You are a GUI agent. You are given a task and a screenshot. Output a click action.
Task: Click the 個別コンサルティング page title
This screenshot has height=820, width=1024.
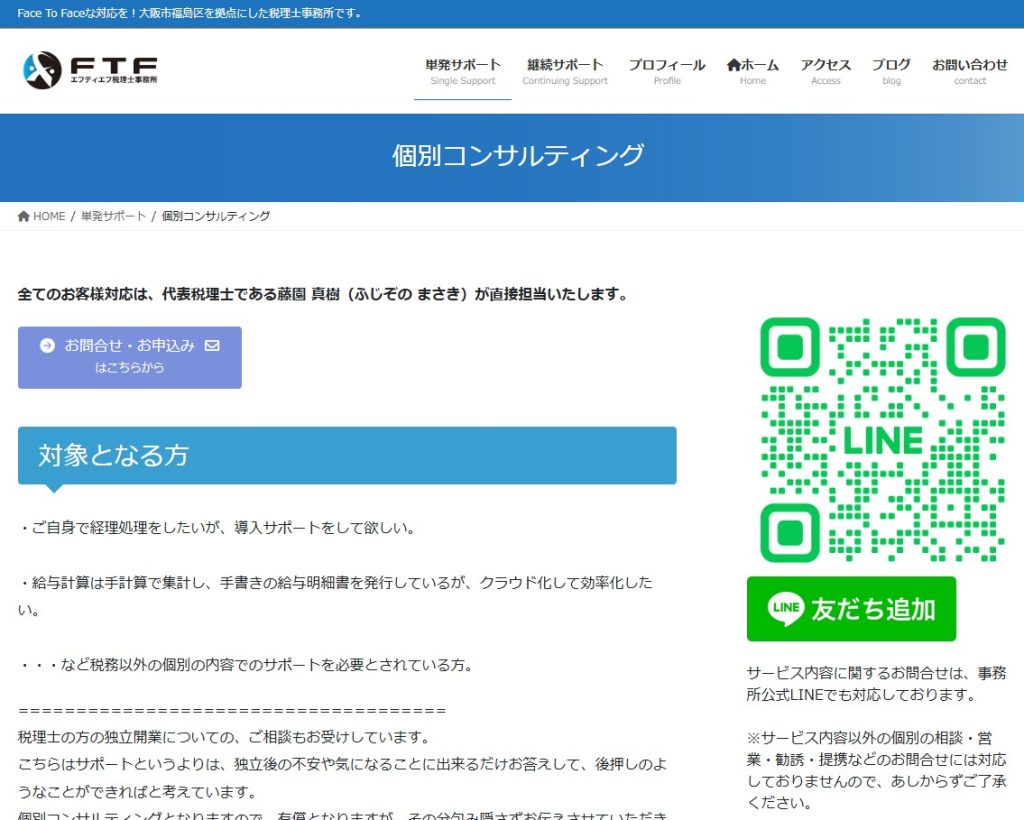[x=518, y=156]
